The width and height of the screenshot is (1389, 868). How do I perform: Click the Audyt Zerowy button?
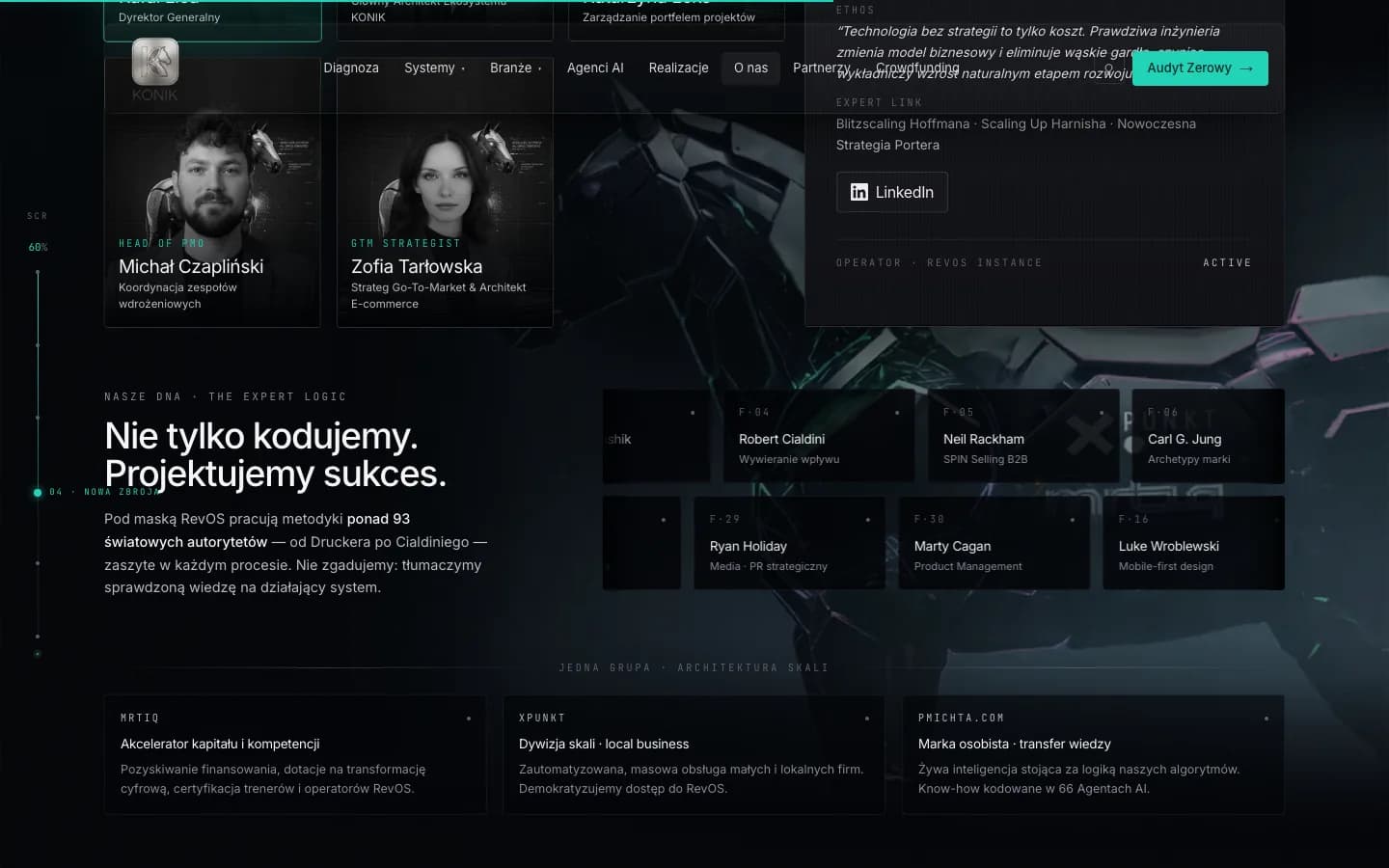click(x=1200, y=68)
